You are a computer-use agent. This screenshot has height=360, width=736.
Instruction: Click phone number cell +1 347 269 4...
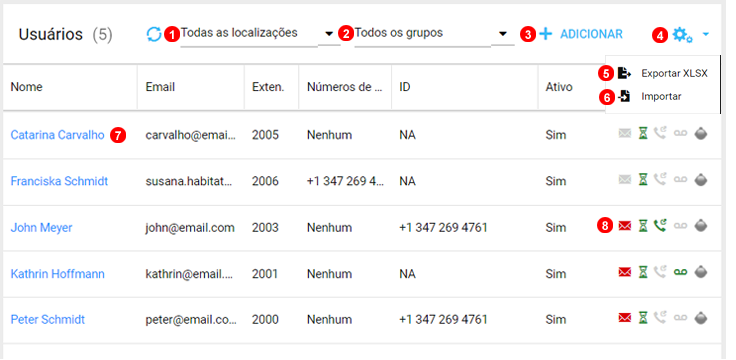tap(346, 181)
